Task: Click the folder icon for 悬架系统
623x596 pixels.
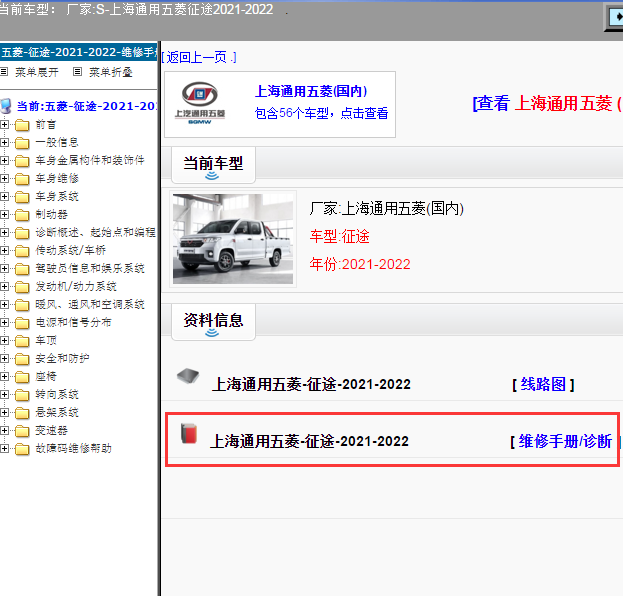Action: click(x=22, y=413)
